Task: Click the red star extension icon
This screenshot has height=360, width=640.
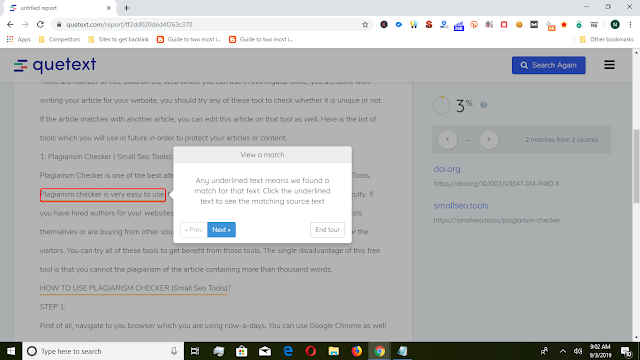Action: (x=564, y=24)
